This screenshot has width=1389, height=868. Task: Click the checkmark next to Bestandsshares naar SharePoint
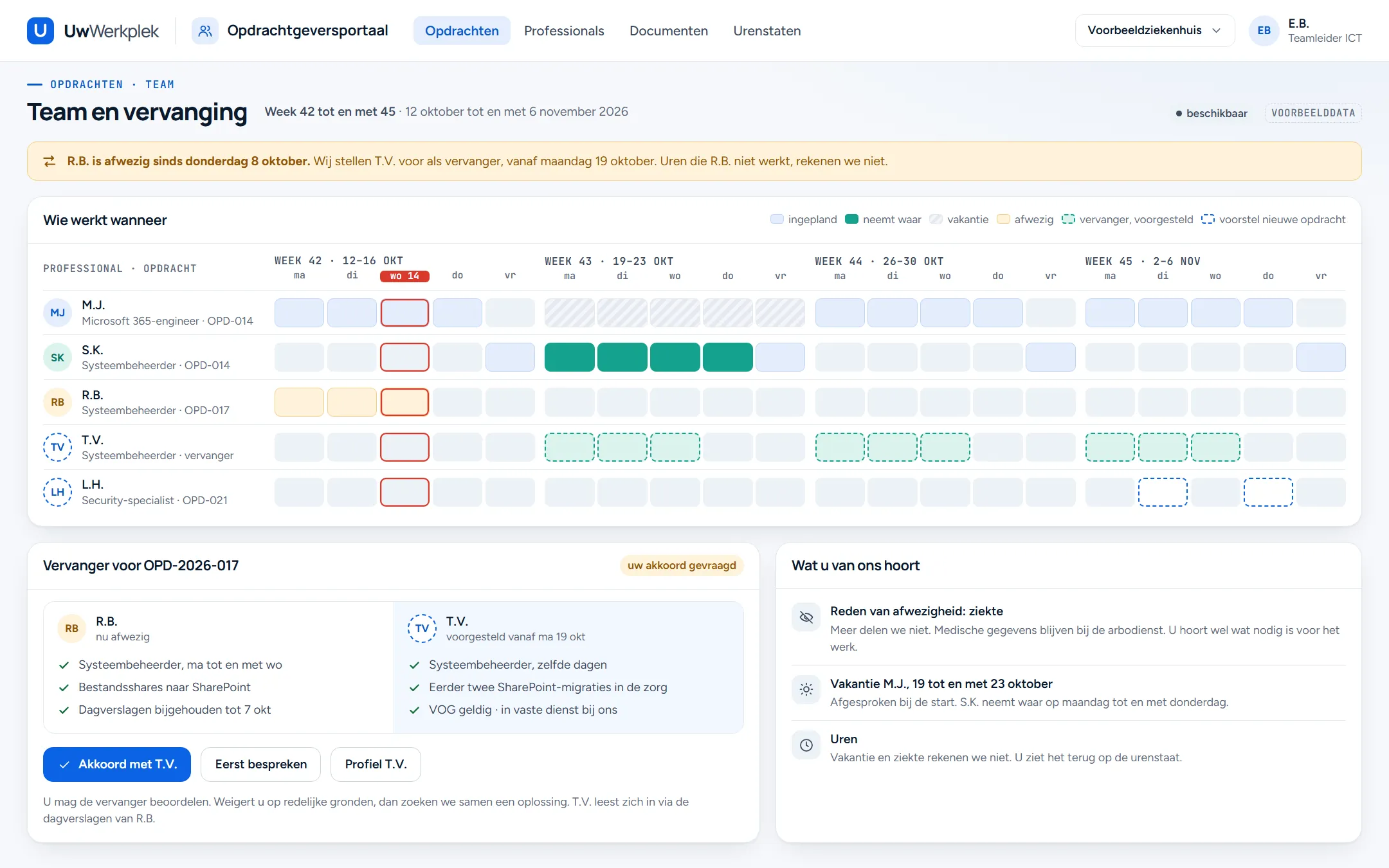[64, 688]
